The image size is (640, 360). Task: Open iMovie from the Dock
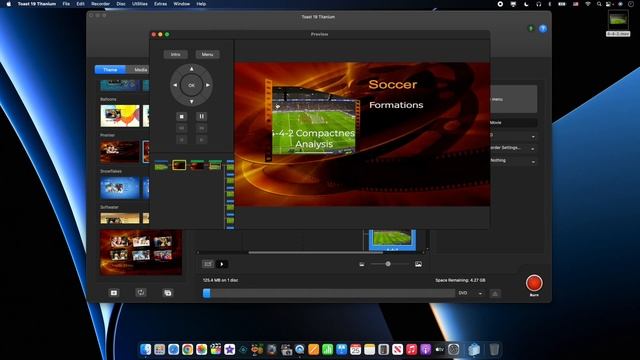pos(229,349)
